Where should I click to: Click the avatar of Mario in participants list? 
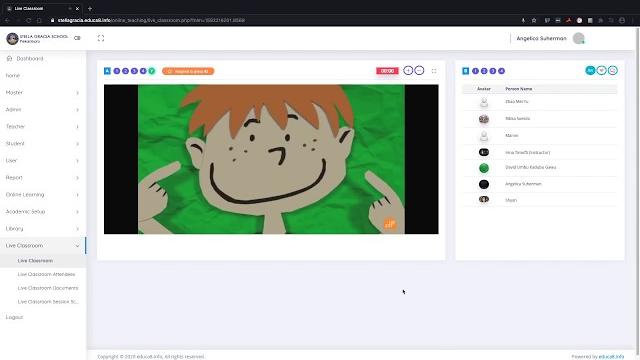tap(484, 136)
